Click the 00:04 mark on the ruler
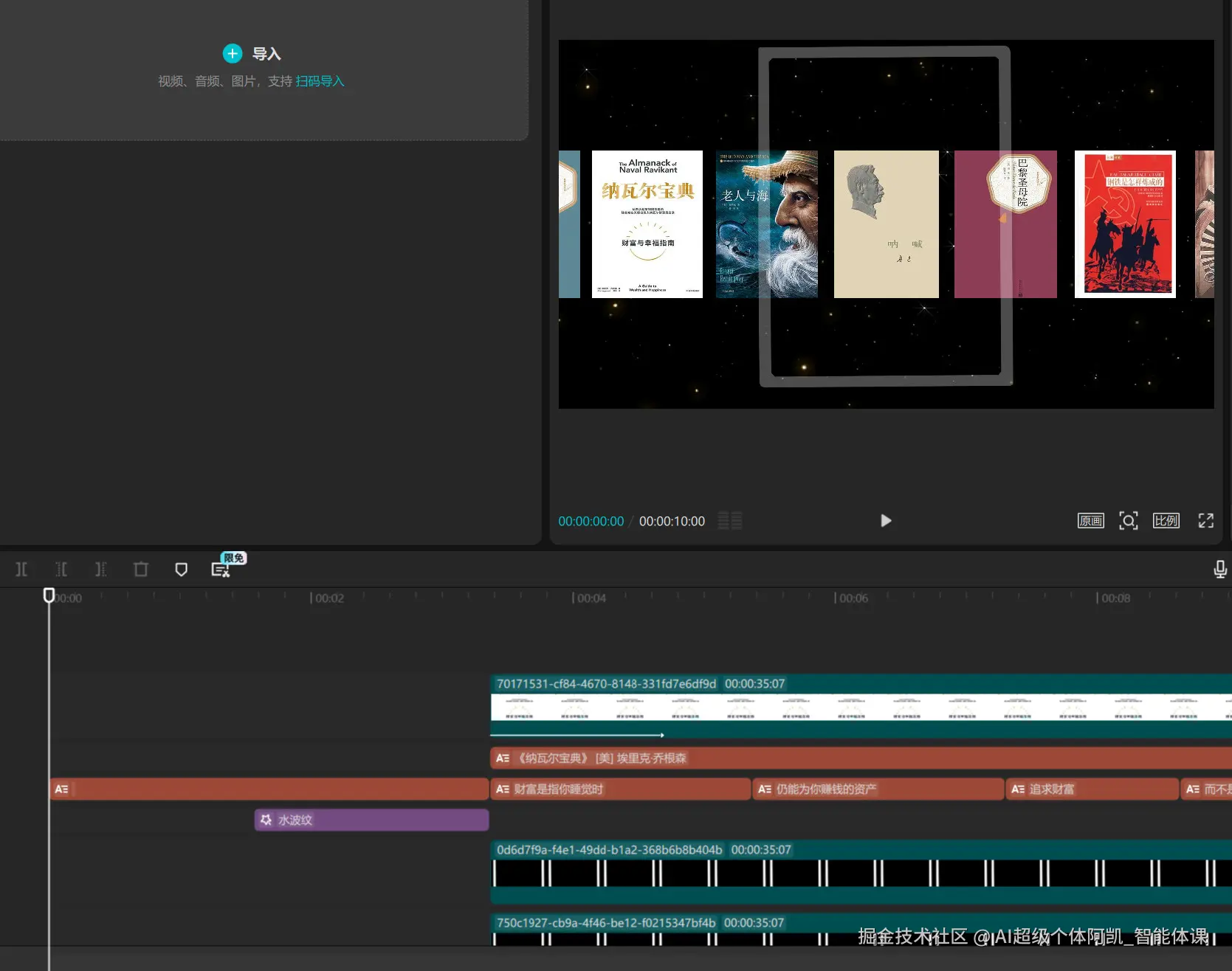Screen dimensions: 1232x971 point(591,598)
